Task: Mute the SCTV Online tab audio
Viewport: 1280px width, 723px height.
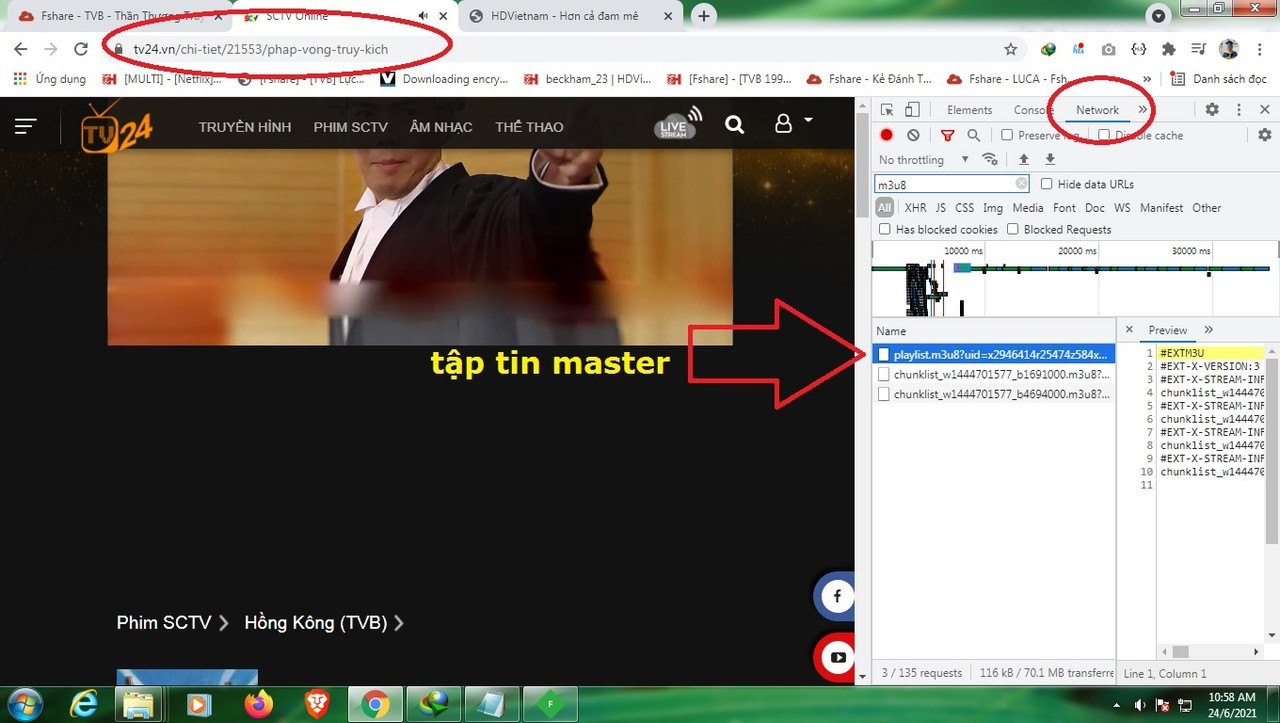Action: tap(423, 16)
